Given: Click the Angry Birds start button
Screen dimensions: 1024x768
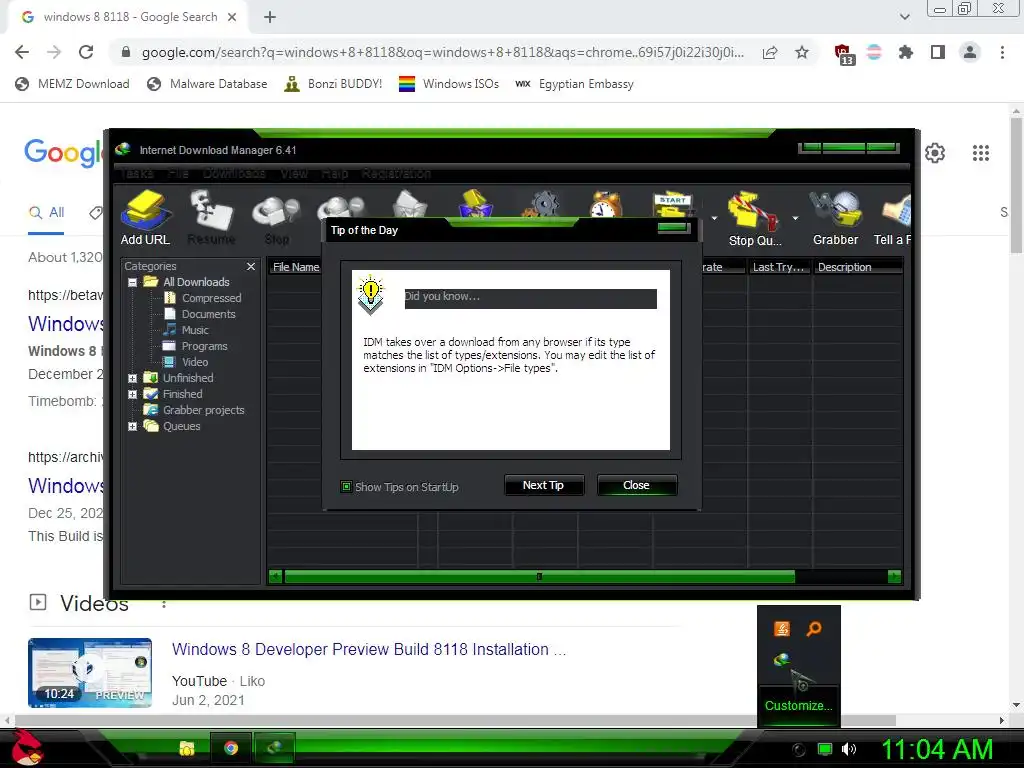Looking at the screenshot, I should pos(27,747).
